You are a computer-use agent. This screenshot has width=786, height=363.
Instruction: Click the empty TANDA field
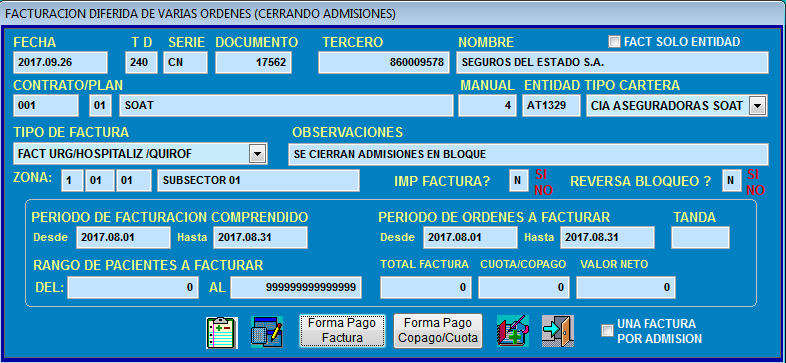click(700, 237)
